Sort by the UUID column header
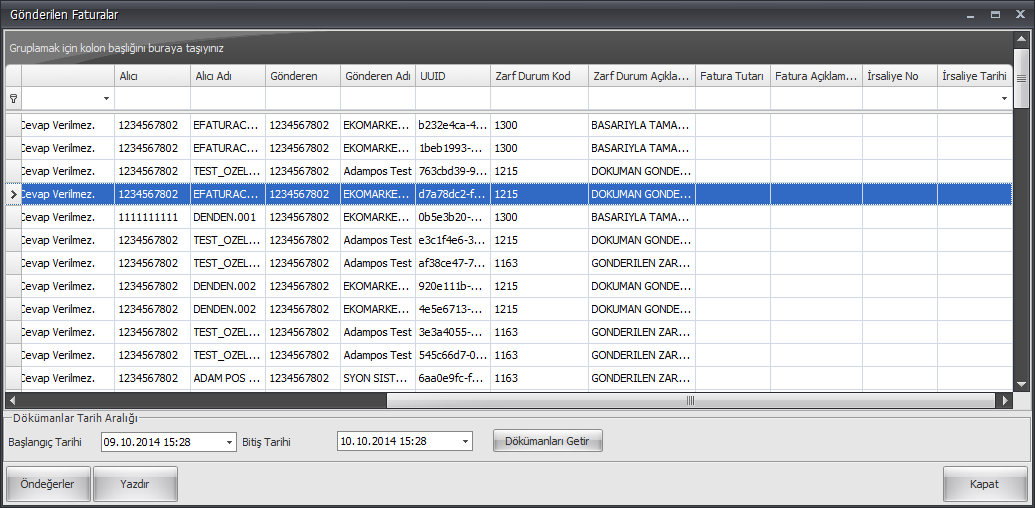This screenshot has height=508, width=1035. [453, 76]
